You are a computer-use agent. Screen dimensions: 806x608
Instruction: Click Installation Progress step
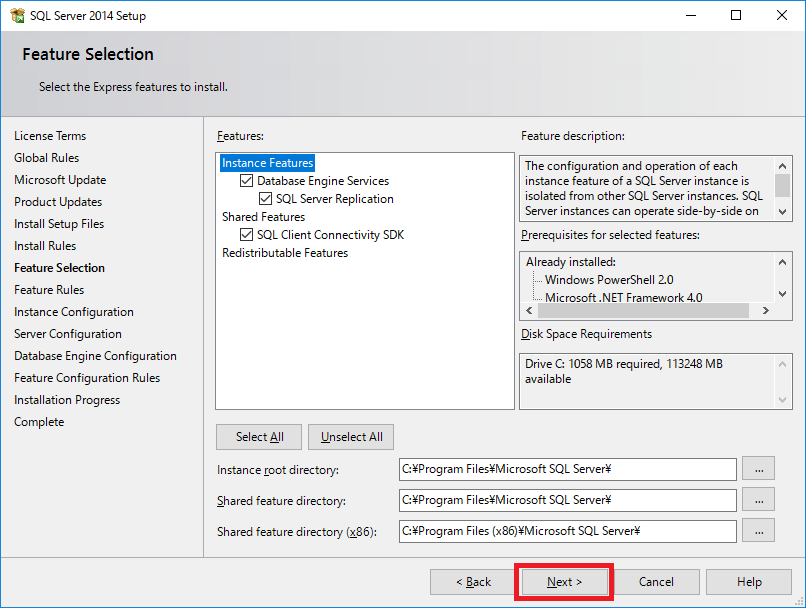click(67, 400)
